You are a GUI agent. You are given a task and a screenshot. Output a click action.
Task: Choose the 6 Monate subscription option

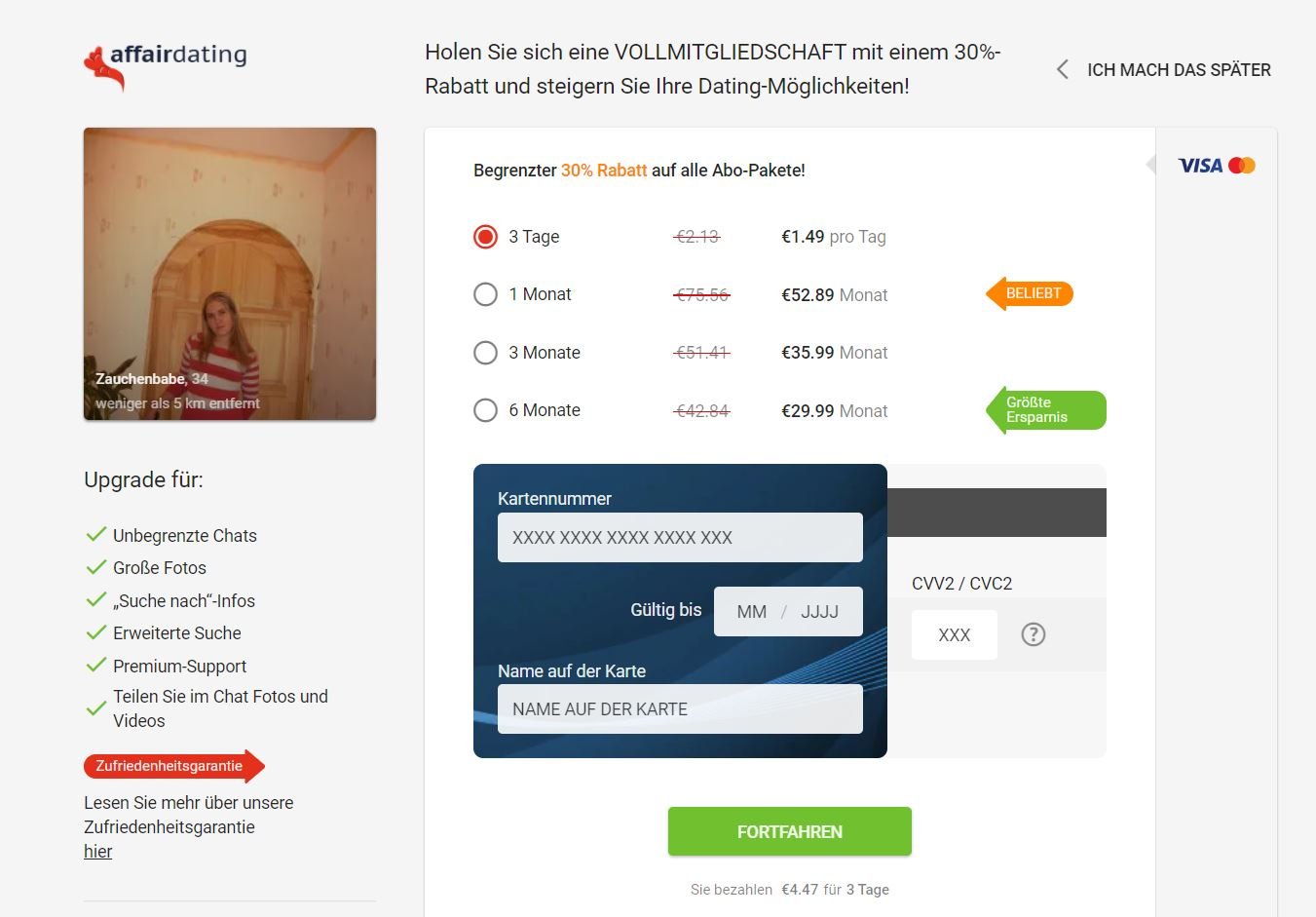(x=485, y=410)
